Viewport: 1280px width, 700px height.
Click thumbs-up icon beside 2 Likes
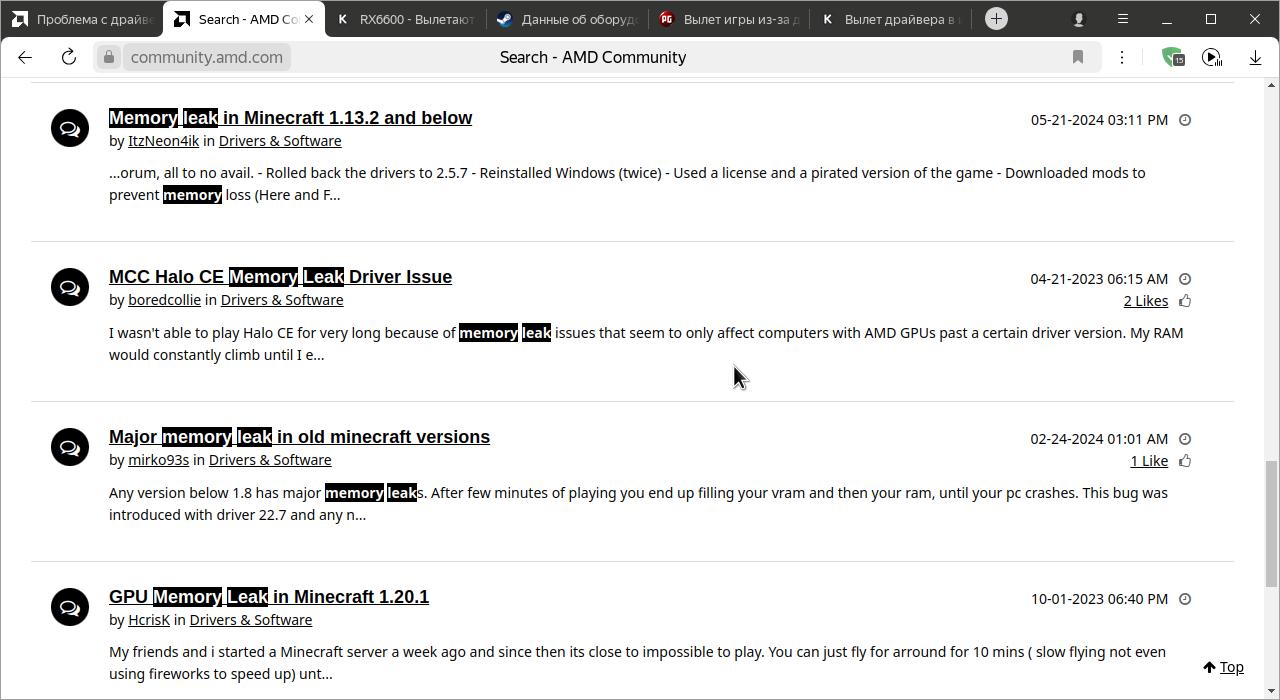click(x=1185, y=301)
